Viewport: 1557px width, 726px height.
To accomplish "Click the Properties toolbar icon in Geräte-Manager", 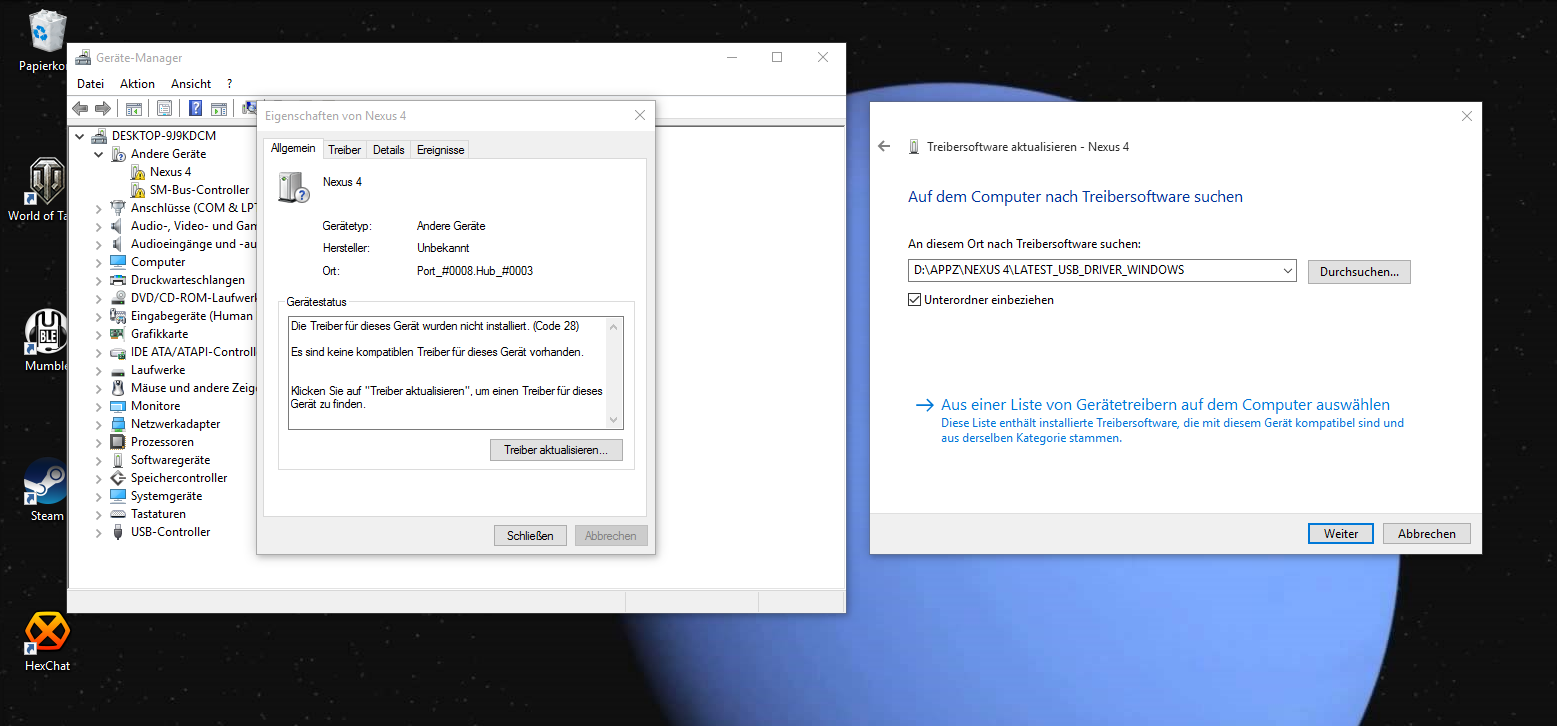I will 165,108.
